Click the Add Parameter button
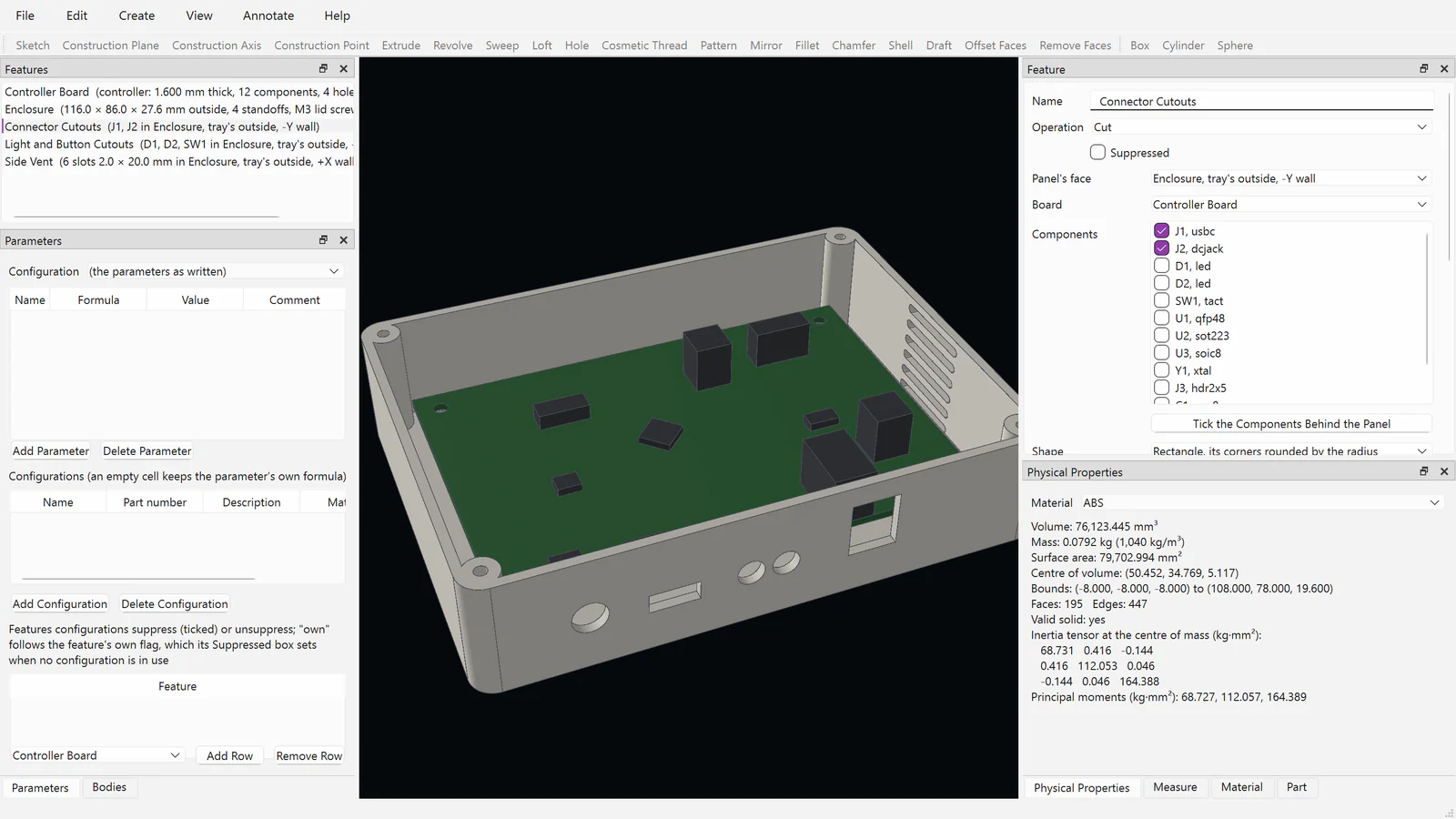1456x819 pixels. click(51, 451)
